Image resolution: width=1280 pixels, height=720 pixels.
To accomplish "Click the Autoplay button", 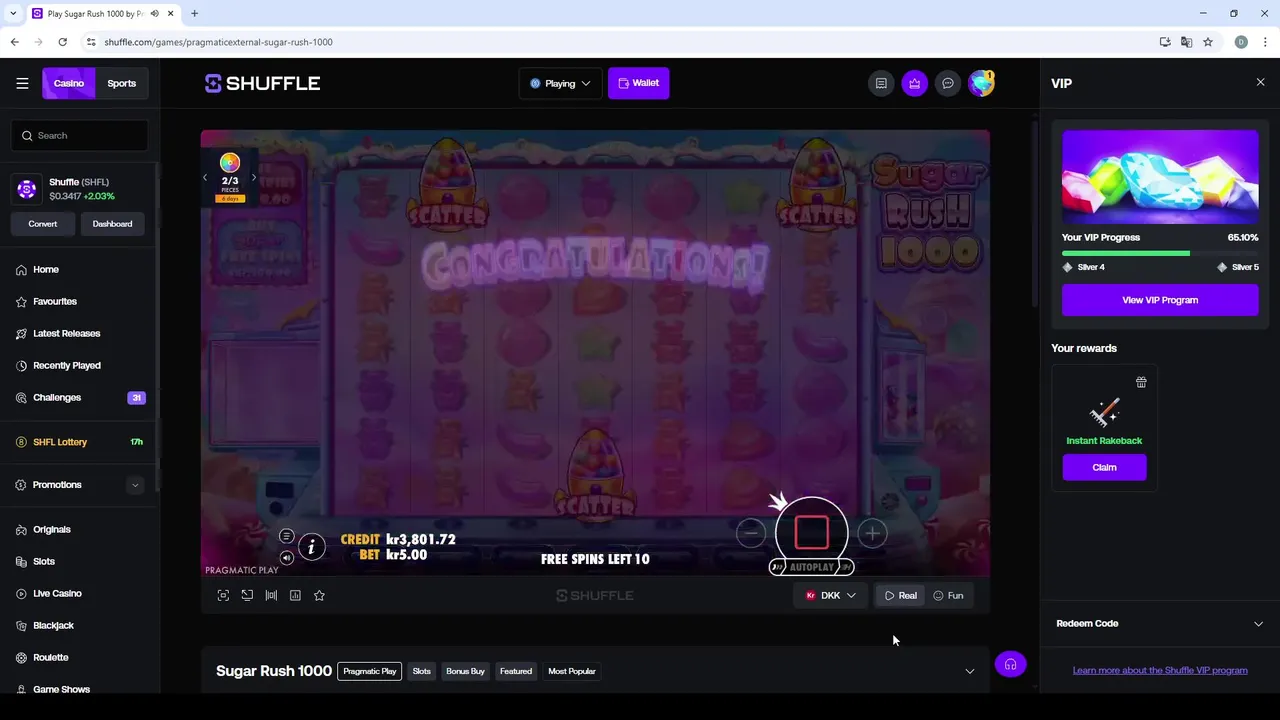I will coord(811,567).
